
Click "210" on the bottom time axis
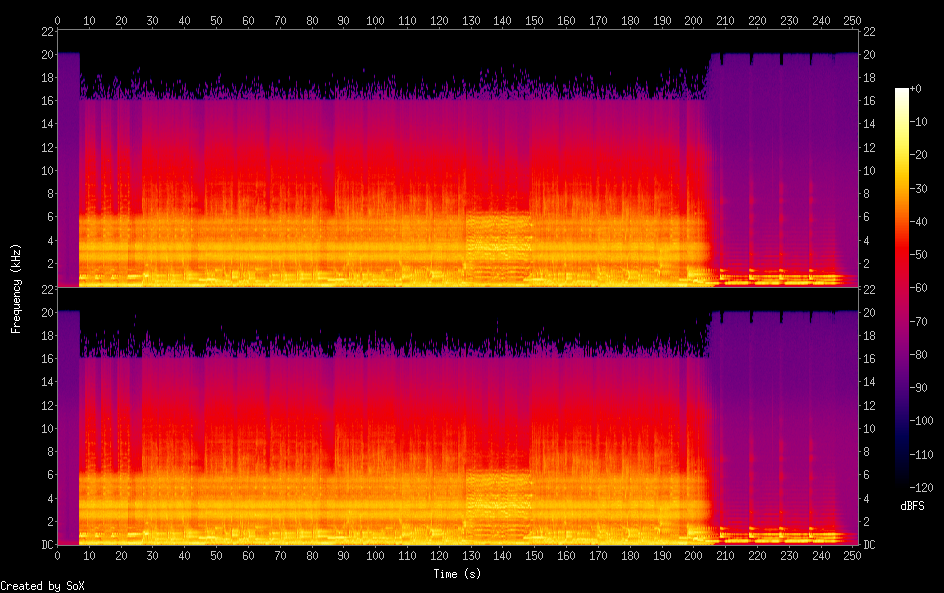tap(725, 556)
